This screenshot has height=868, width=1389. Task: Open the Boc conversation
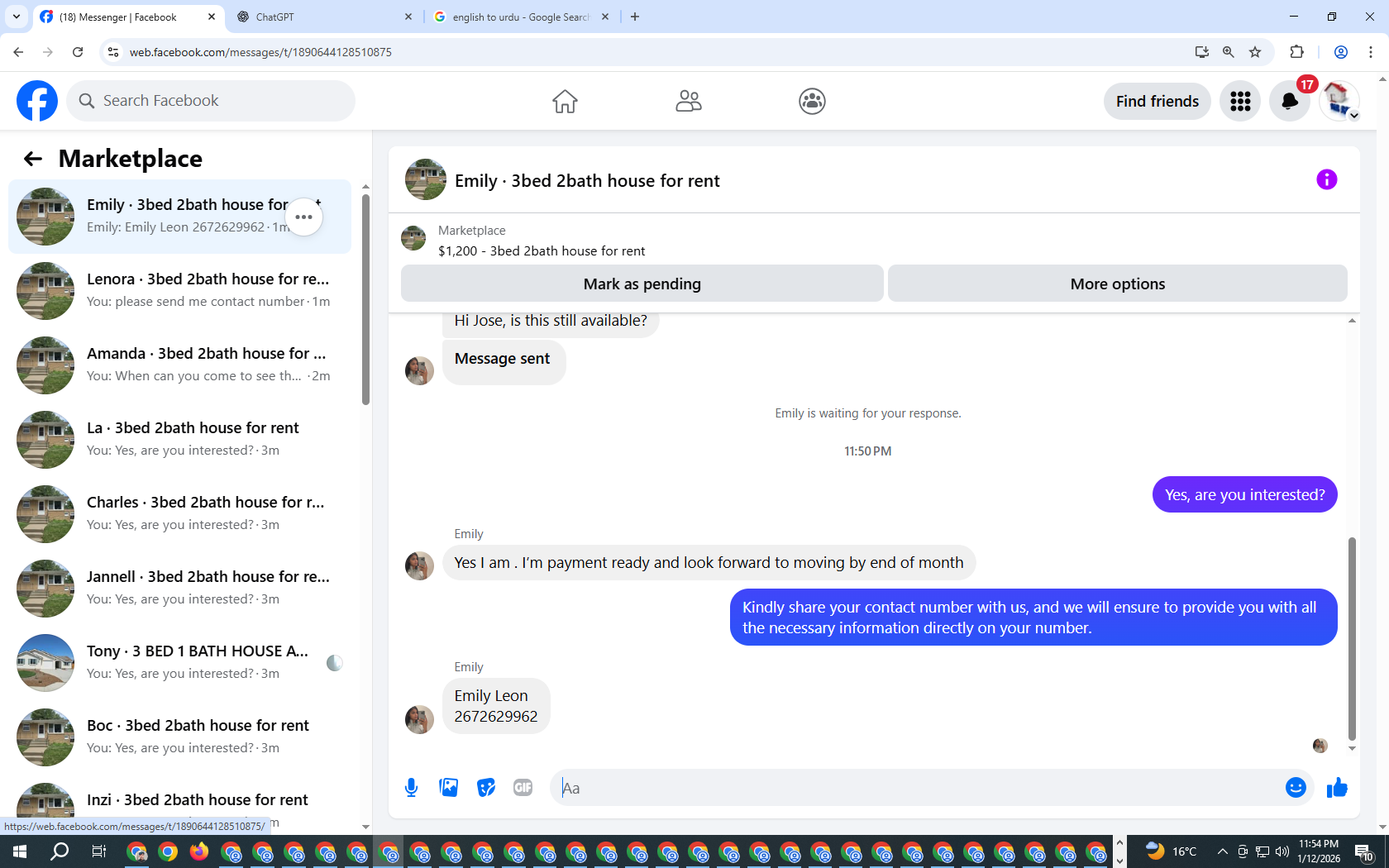[x=180, y=737]
